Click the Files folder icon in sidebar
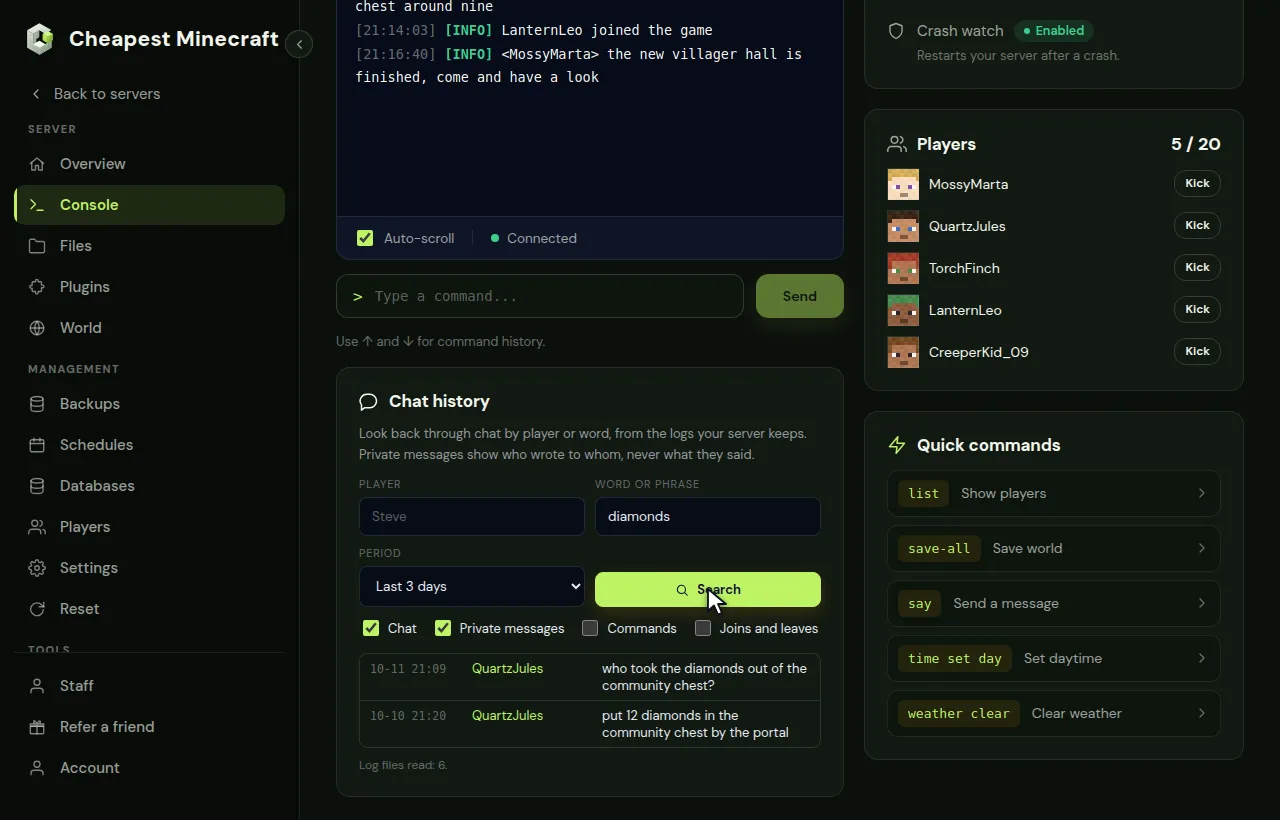 tap(37, 246)
